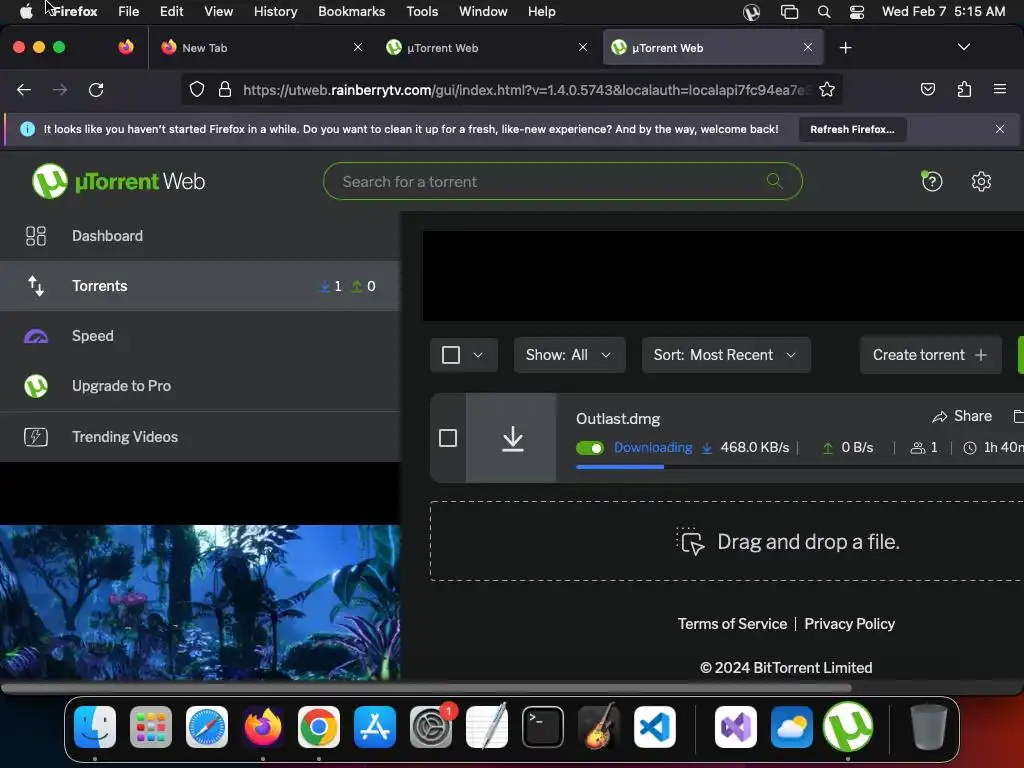The width and height of the screenshot is (1024, 768).
Task: Open the Bookmarks menu
Action: pyautogui.click(x=351, y=12)
